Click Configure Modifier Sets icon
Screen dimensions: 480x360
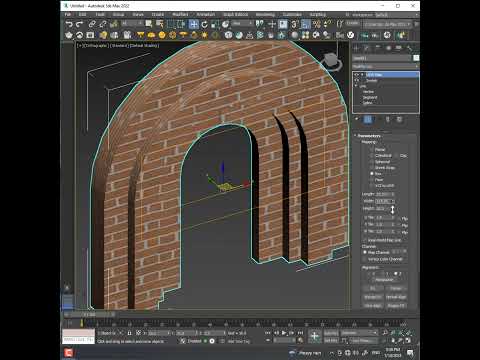click(399, 119)
